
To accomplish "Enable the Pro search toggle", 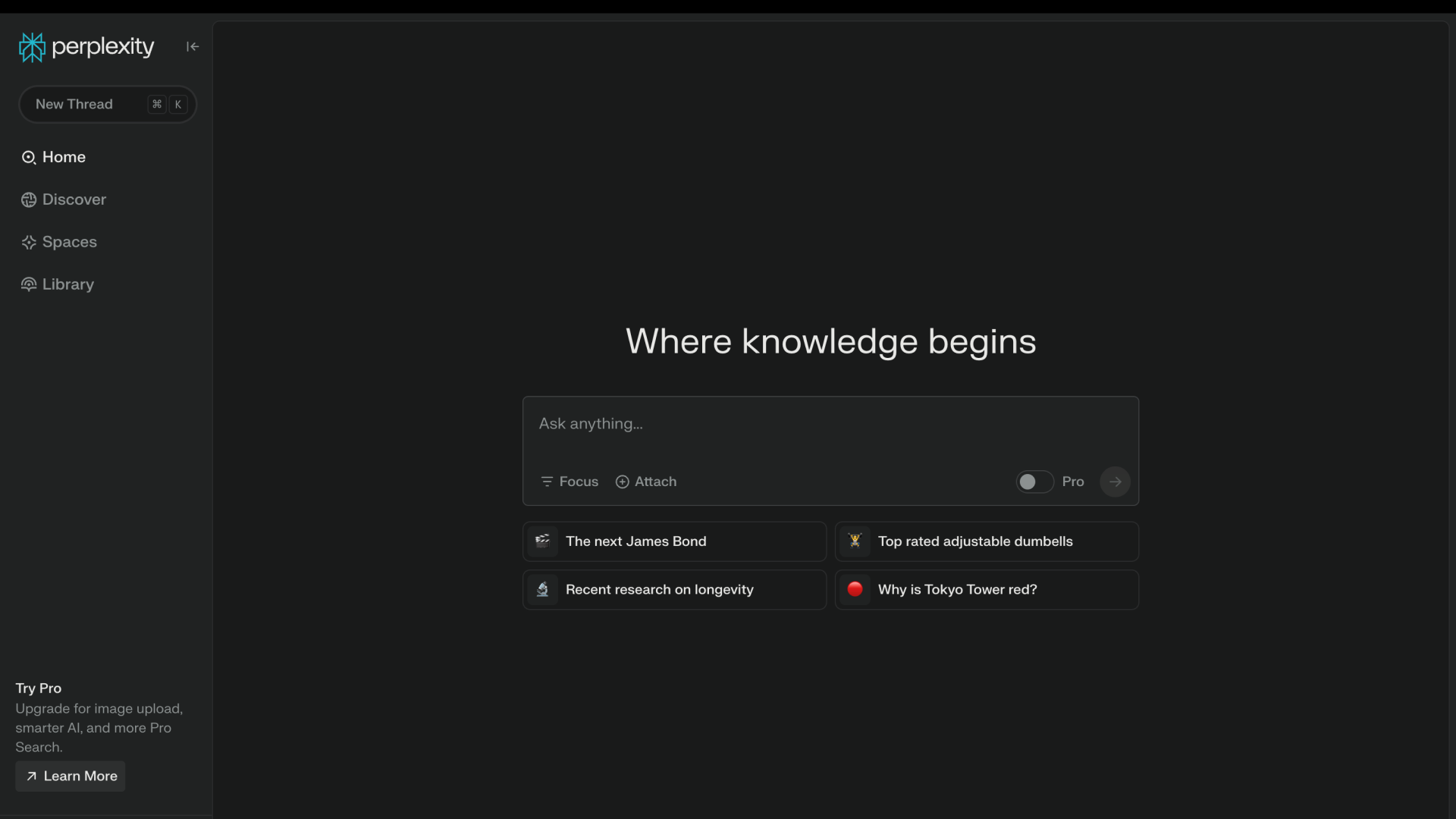I will 1034,482.
